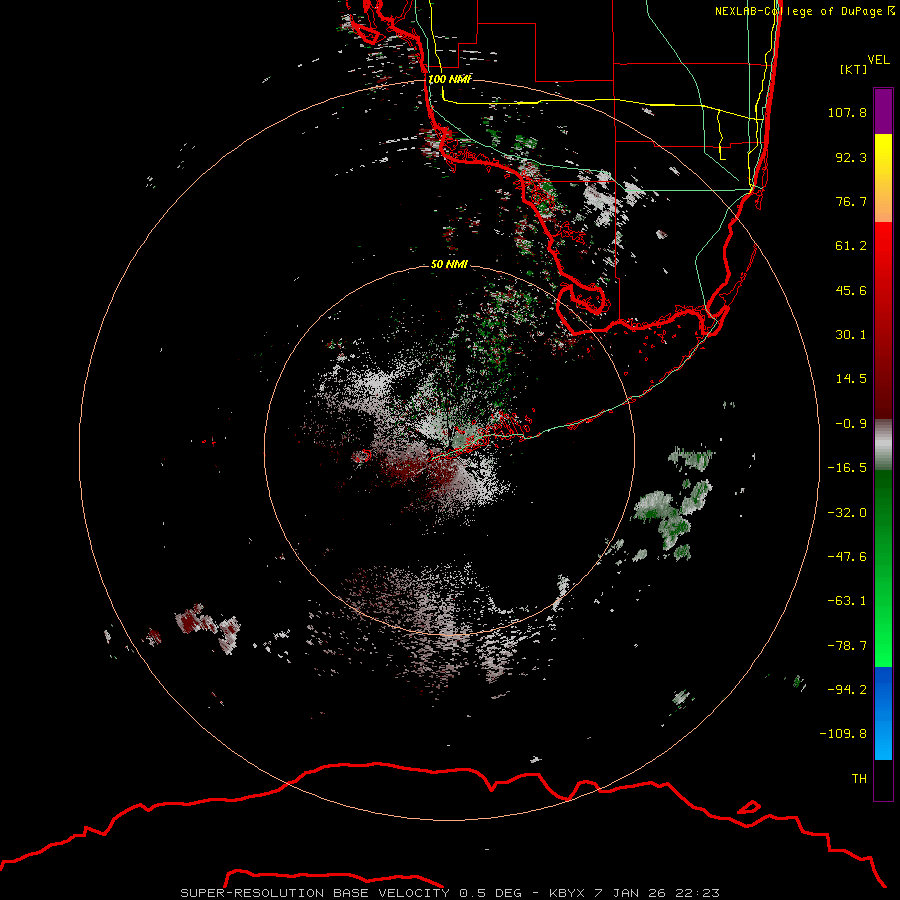900x900 pixels.
Task: Click the [KT] units label
Action: point(854,69)
